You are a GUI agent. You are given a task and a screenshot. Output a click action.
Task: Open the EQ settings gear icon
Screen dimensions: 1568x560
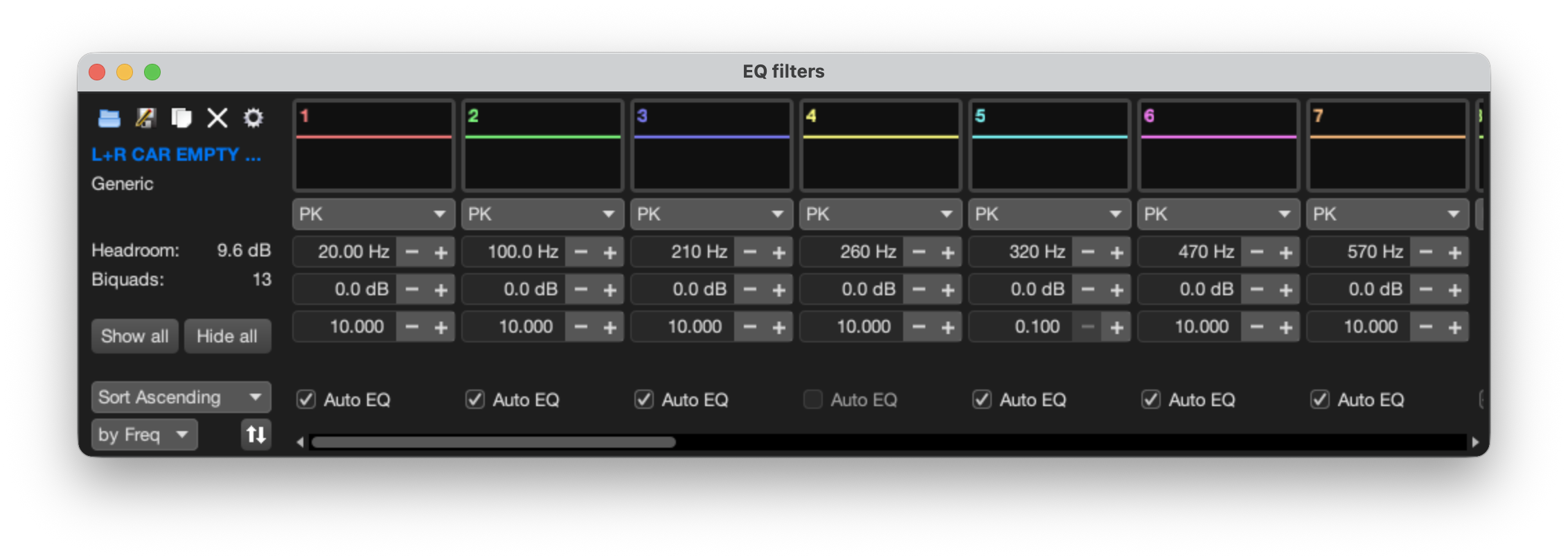pos(253,118)
